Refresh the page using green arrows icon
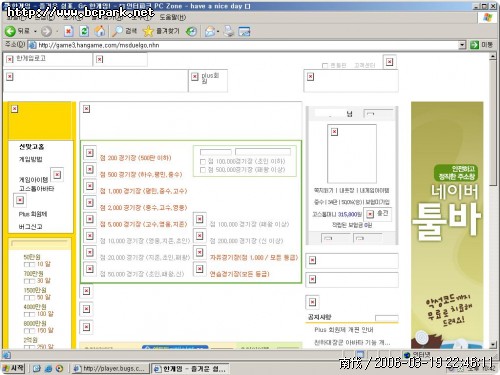Image resolution: width=500 pixels, height=375 pixels. coord(84,31)
